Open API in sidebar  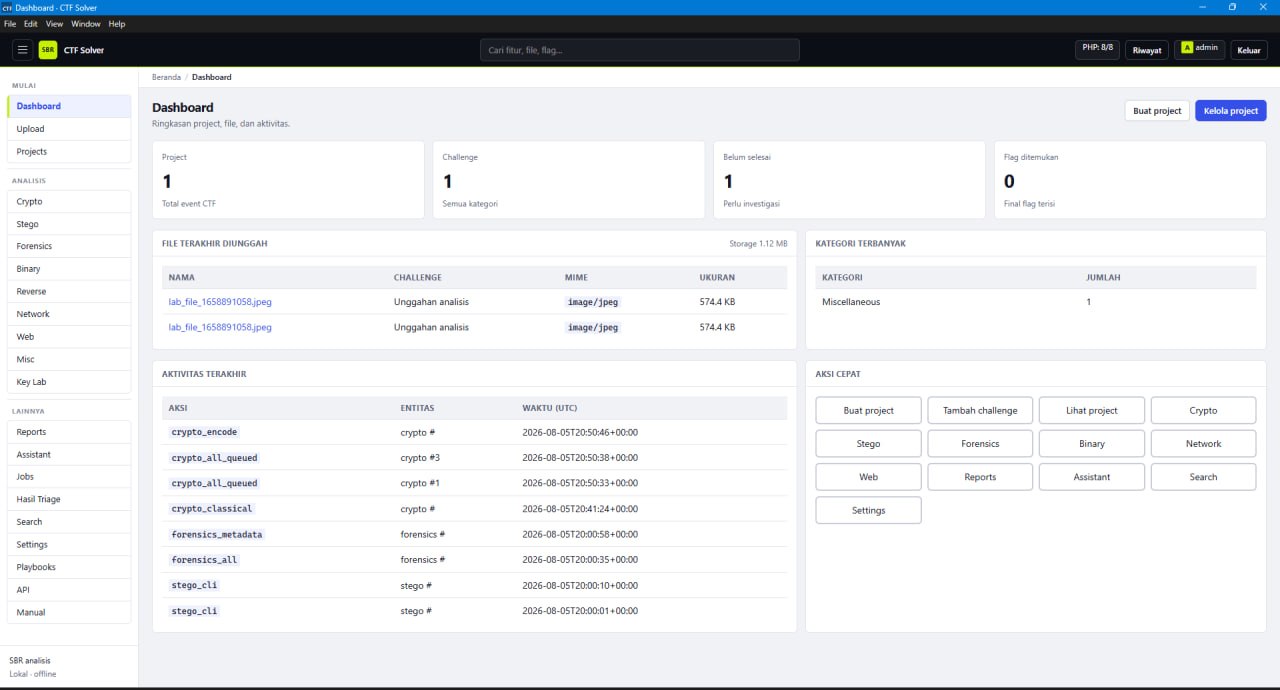(69, 590)
